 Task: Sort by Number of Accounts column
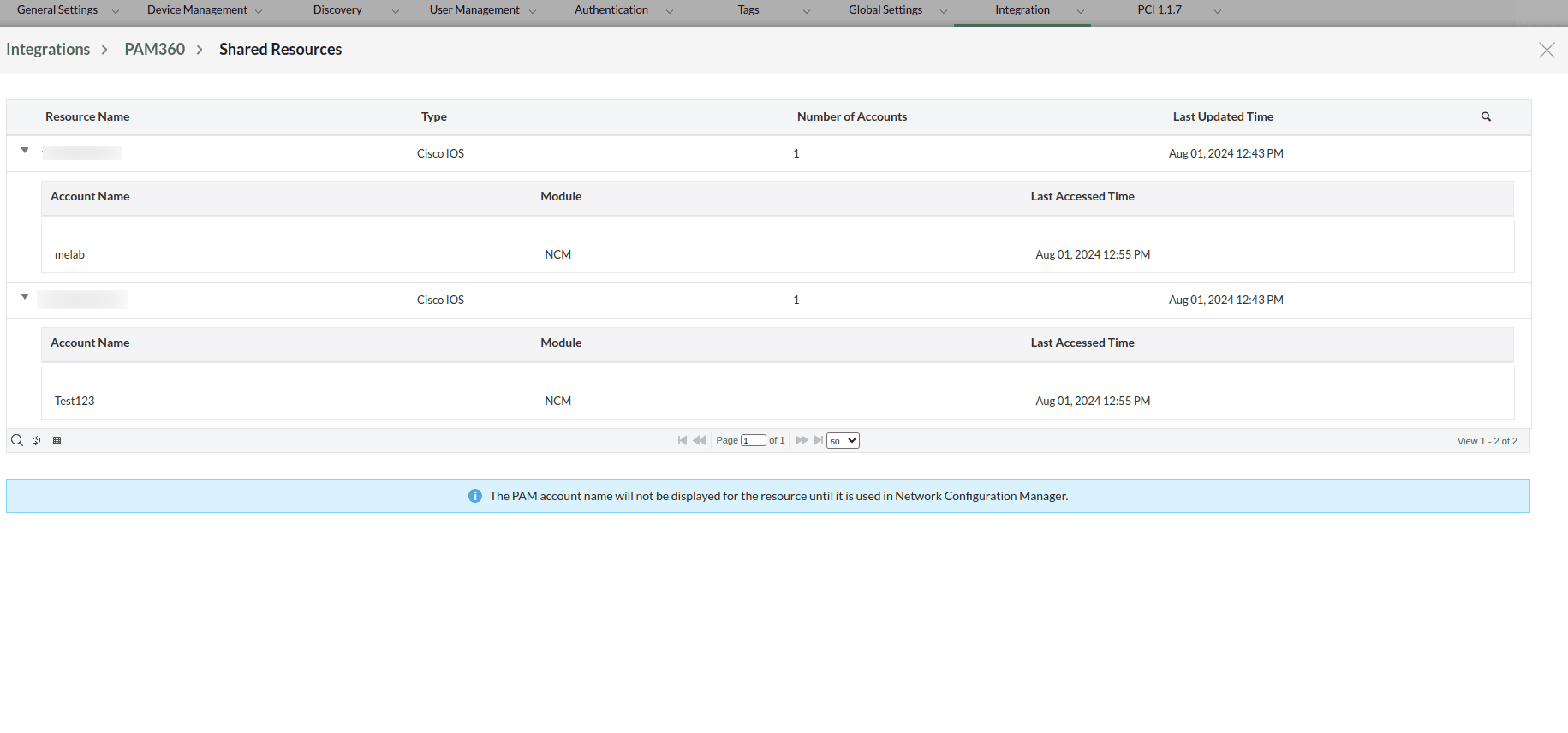coord(852,116)
